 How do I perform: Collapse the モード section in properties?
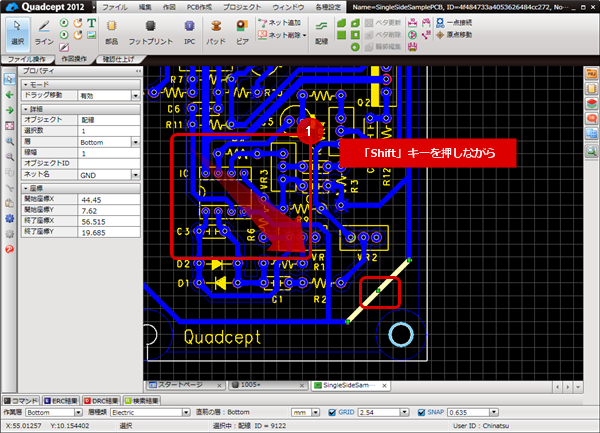point(26,84)
